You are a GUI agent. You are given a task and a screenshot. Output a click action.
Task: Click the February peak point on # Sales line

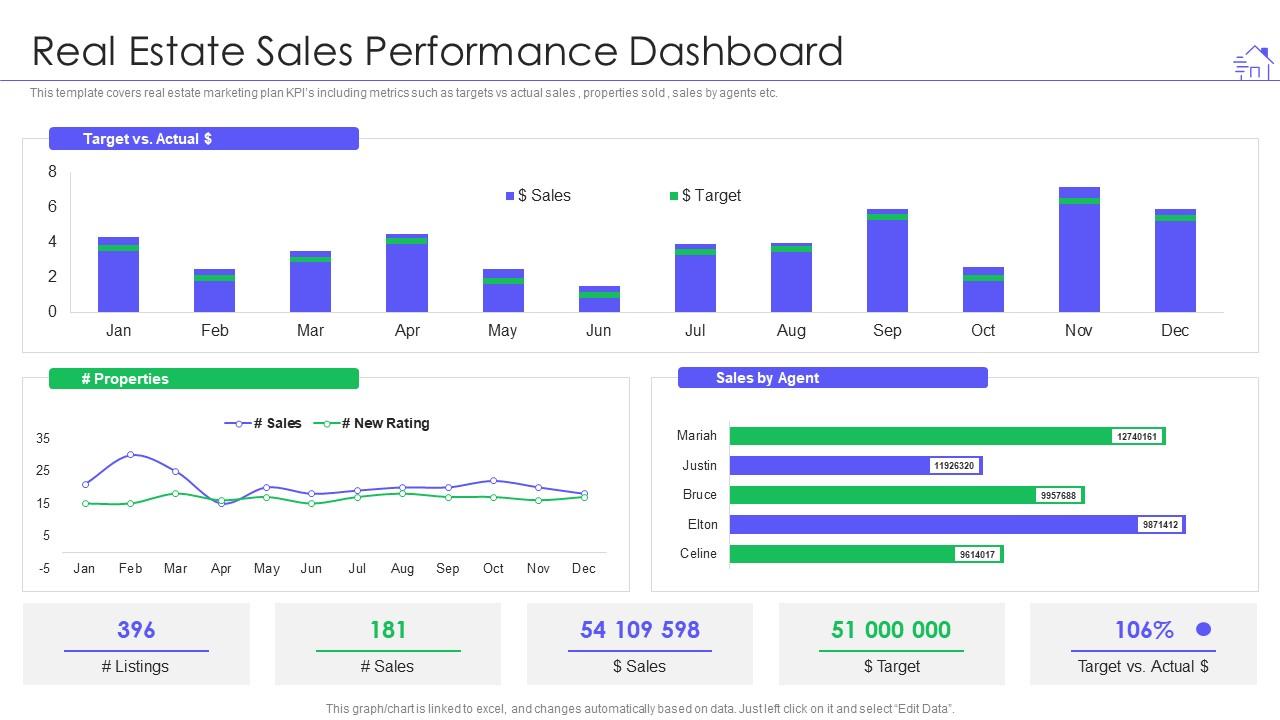click(130, 455)
